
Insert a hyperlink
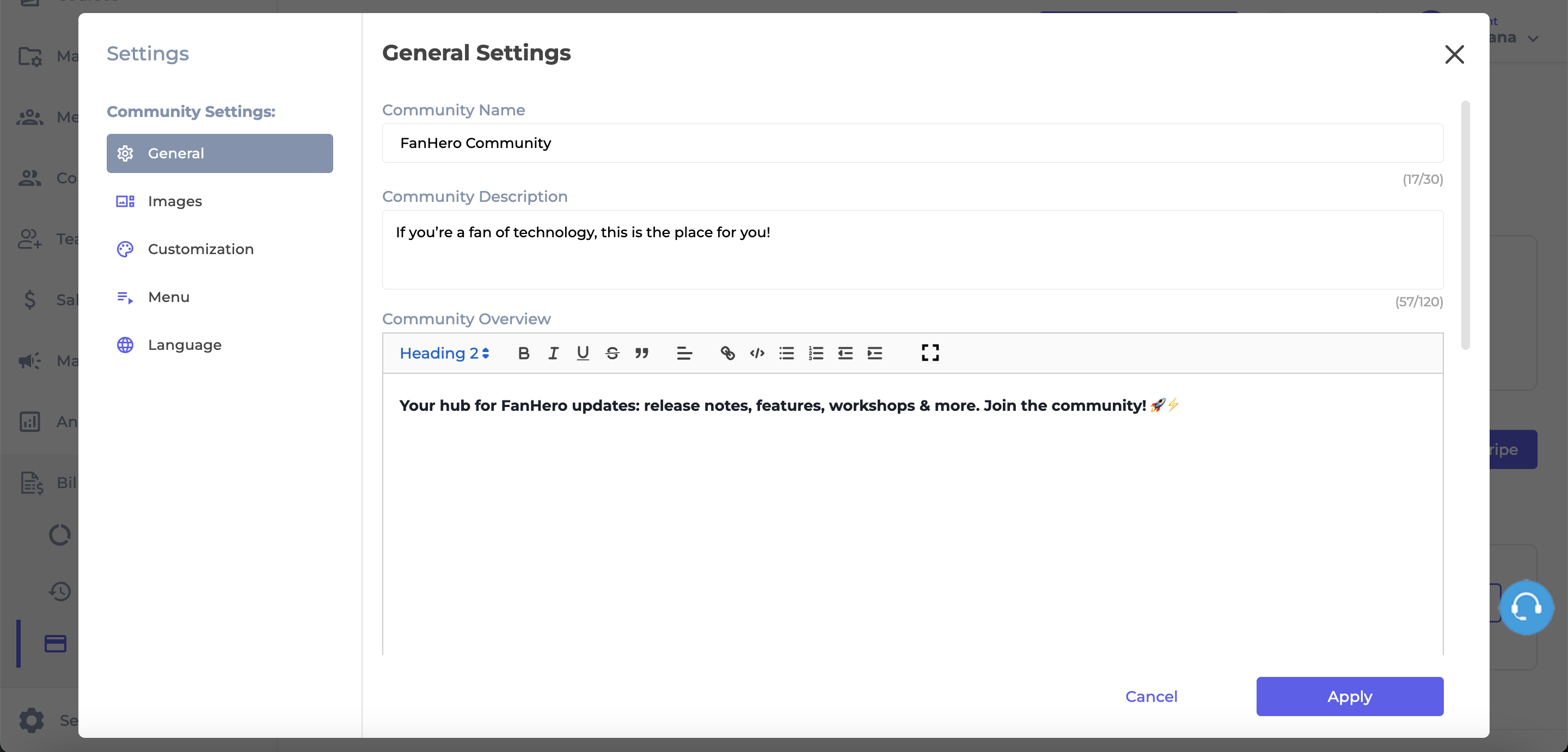coord(727,353)
